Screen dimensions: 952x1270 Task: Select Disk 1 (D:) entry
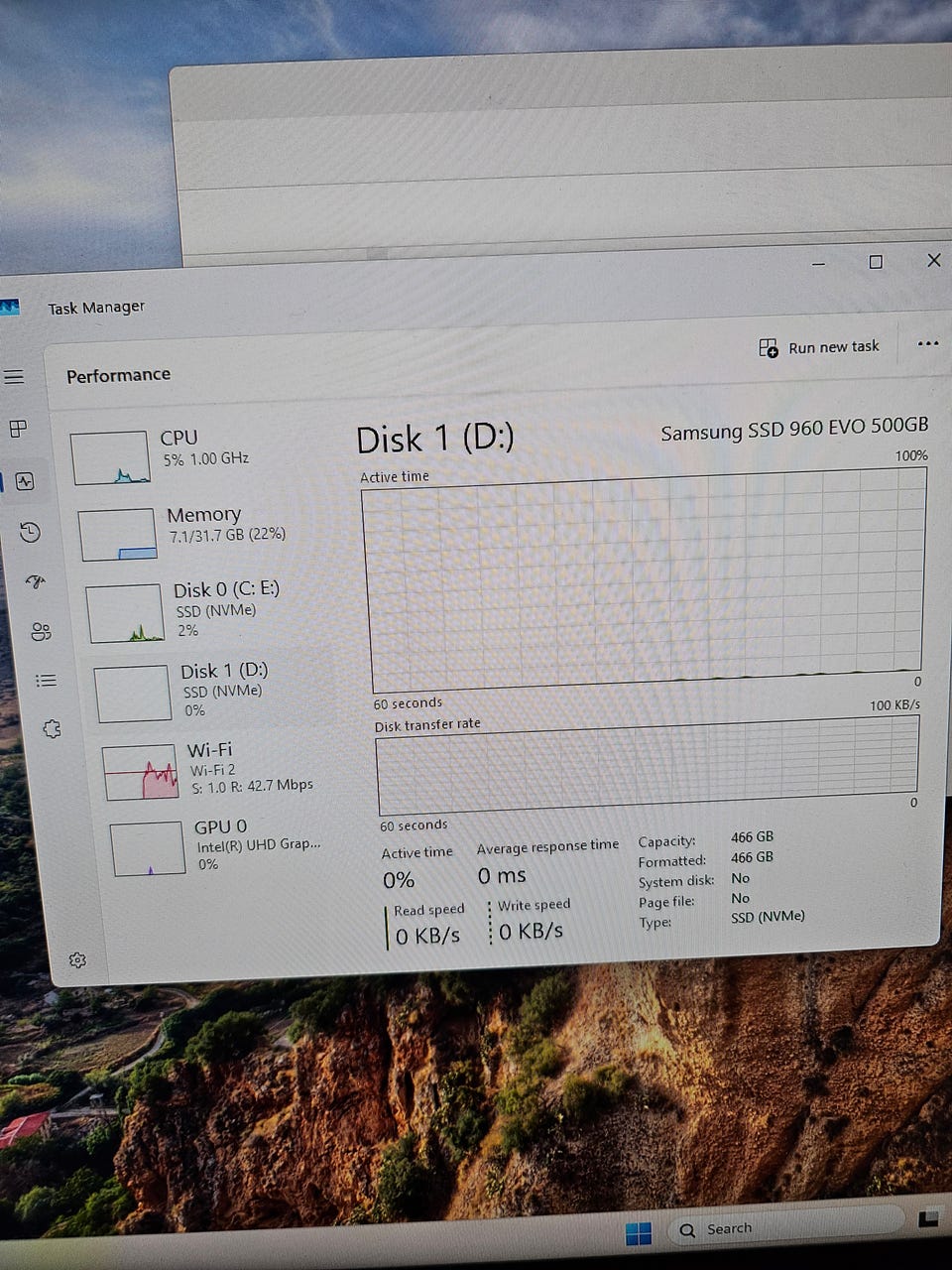click(x=212, y=691)
